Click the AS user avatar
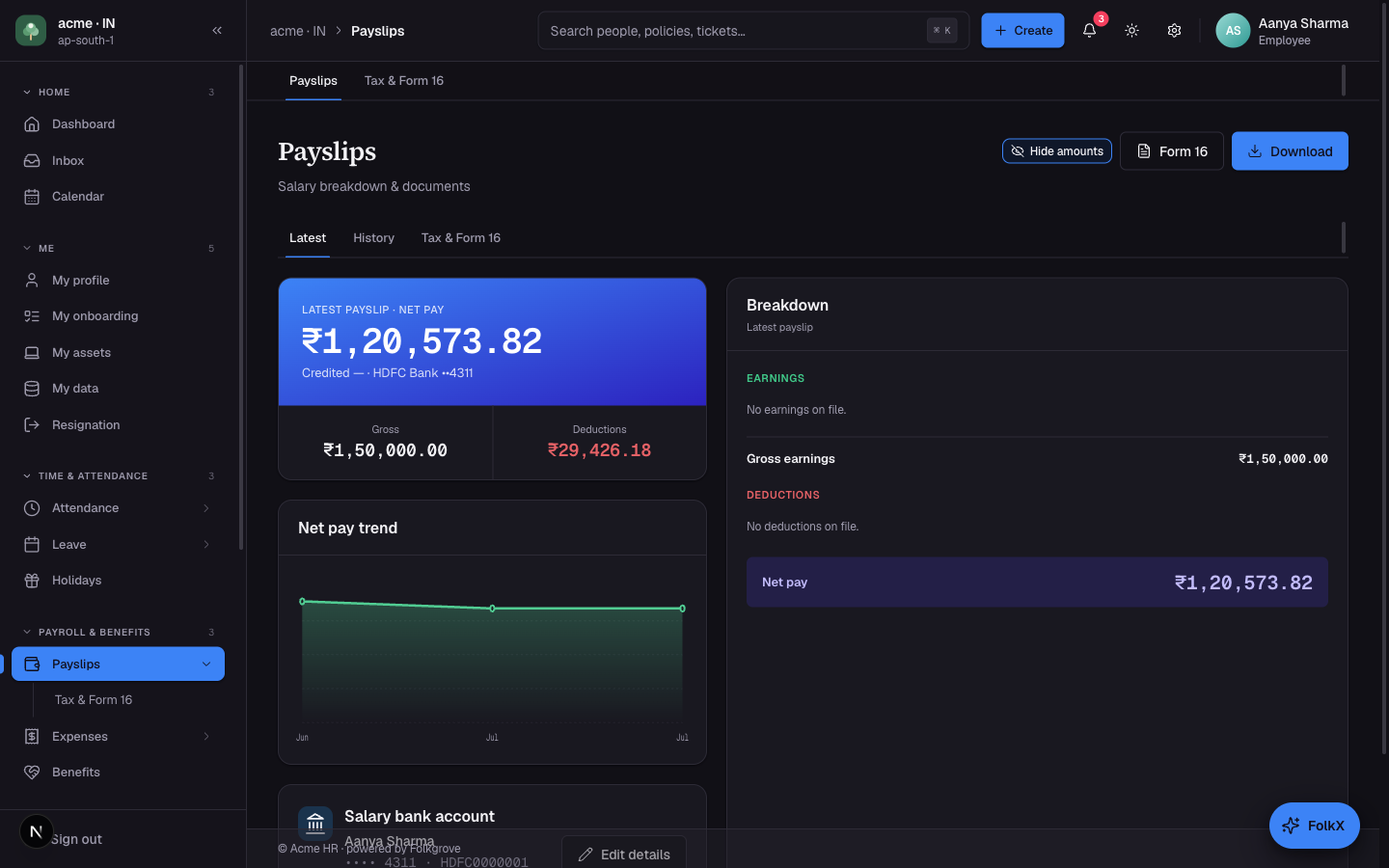This screenshot has width=1389, height=868. click(1233, 31)
